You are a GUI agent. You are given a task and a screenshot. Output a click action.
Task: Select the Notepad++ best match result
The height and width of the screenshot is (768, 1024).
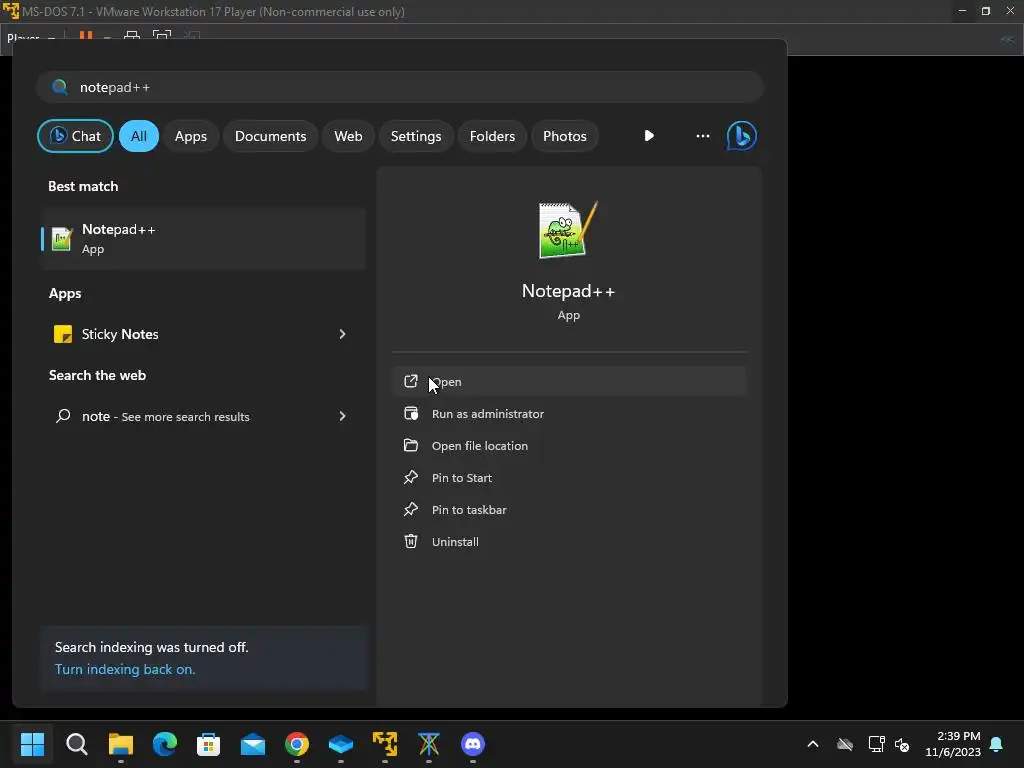[203, 239]
